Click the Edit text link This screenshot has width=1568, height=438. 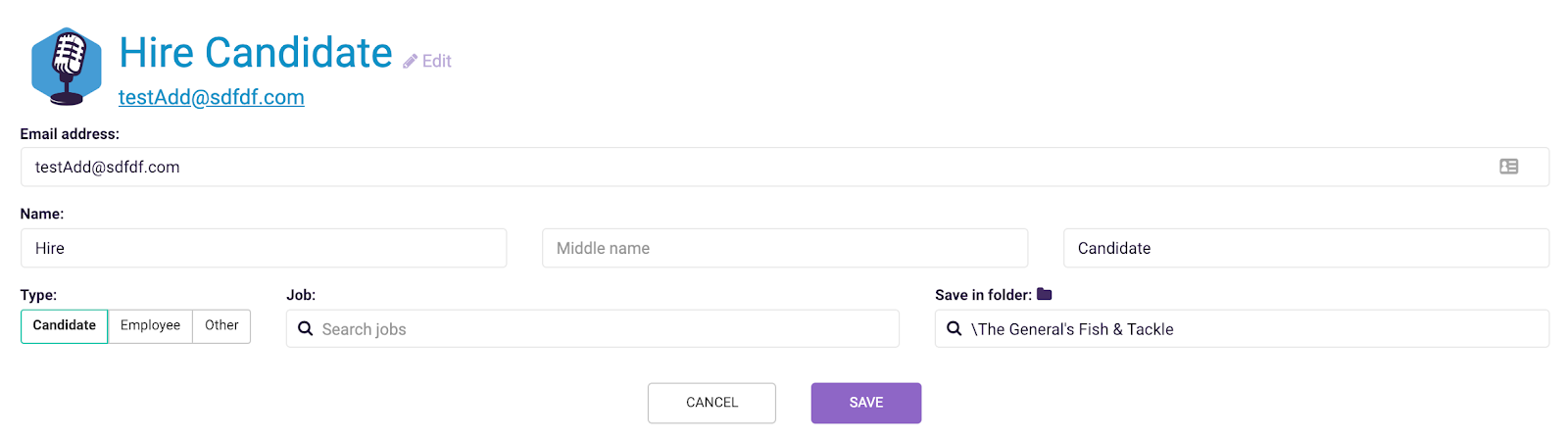point(437,62)
